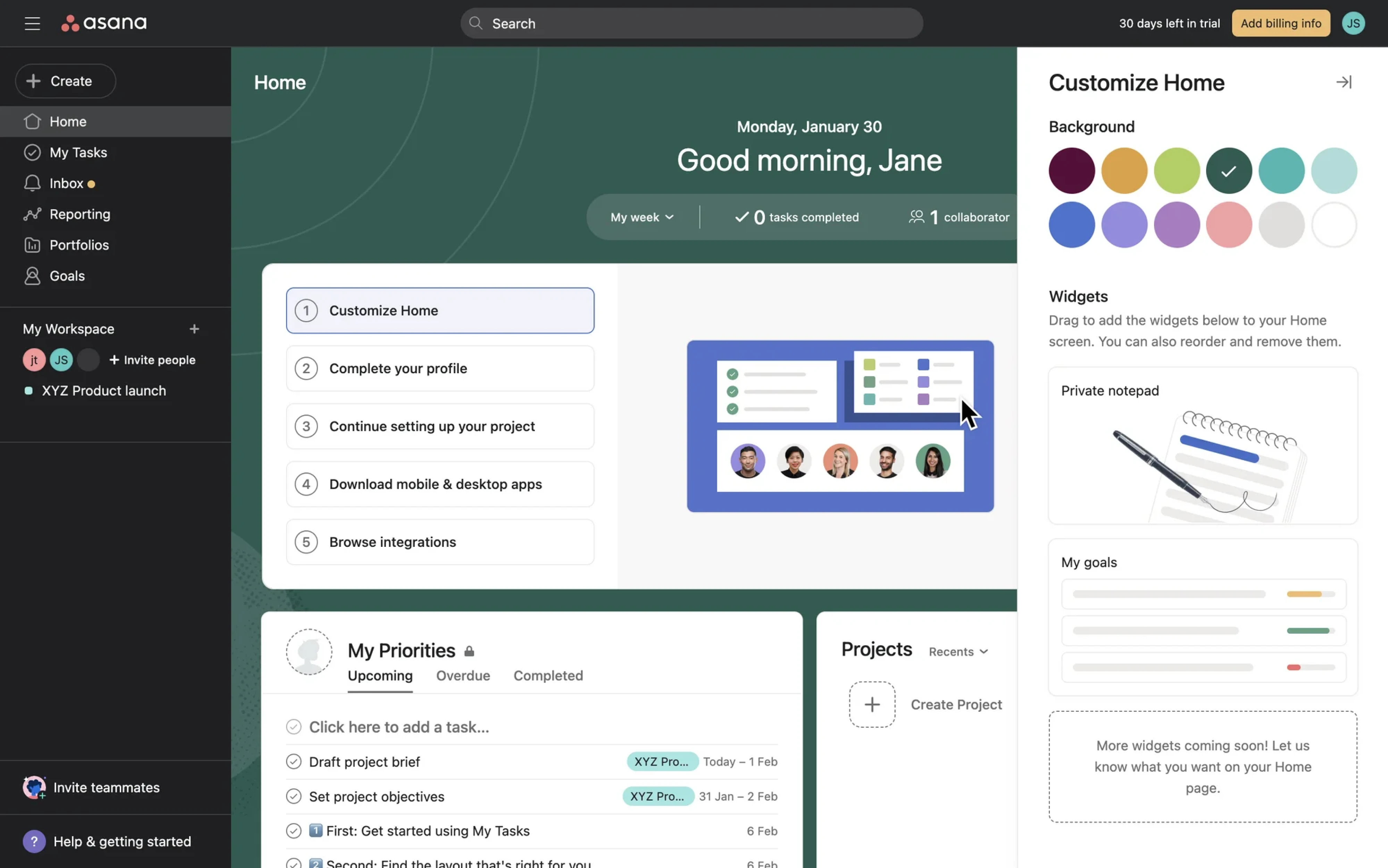Select Browse integrations step
The width and height of the screenshot is (1388, 868).
[x=440, y=542]
